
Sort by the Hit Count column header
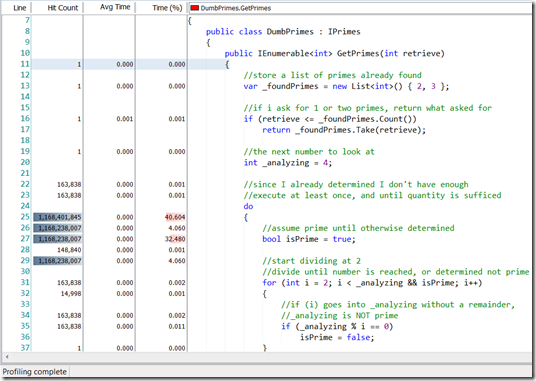click(x=63, y=8)
